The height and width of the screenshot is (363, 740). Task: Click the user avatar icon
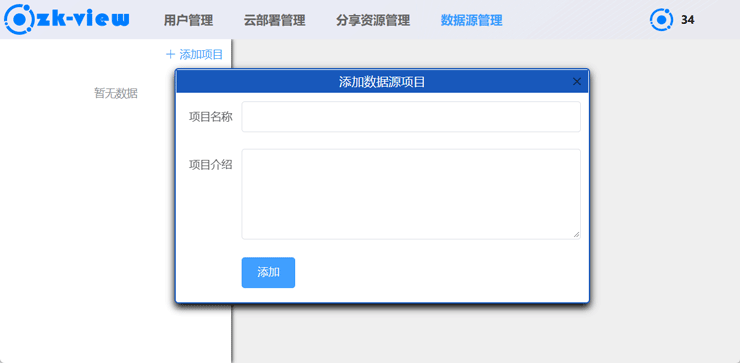point(661,20)
